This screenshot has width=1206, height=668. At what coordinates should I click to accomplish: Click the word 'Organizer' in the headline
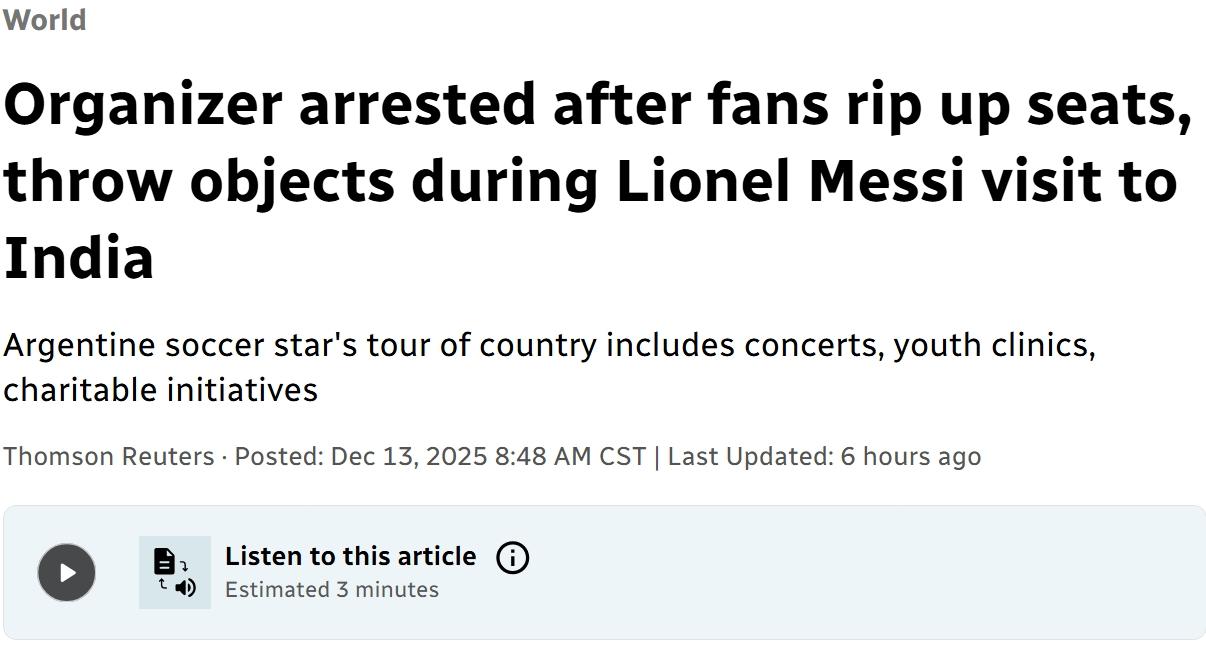point(143,104)
